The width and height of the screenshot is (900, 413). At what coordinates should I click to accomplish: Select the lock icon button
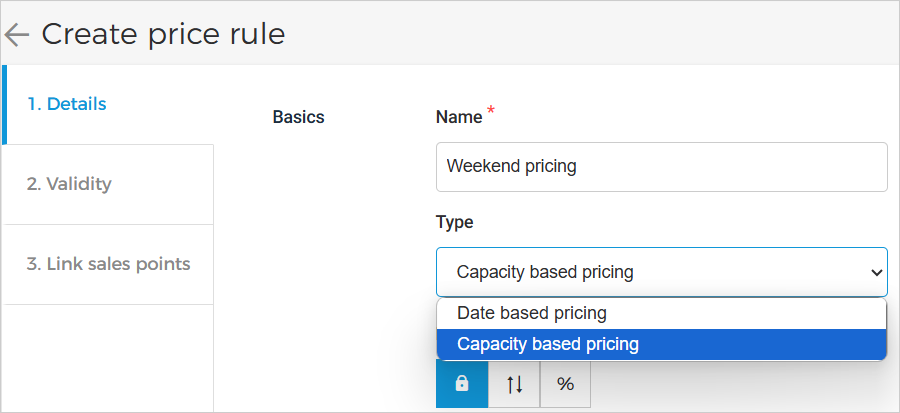[462, 384]
